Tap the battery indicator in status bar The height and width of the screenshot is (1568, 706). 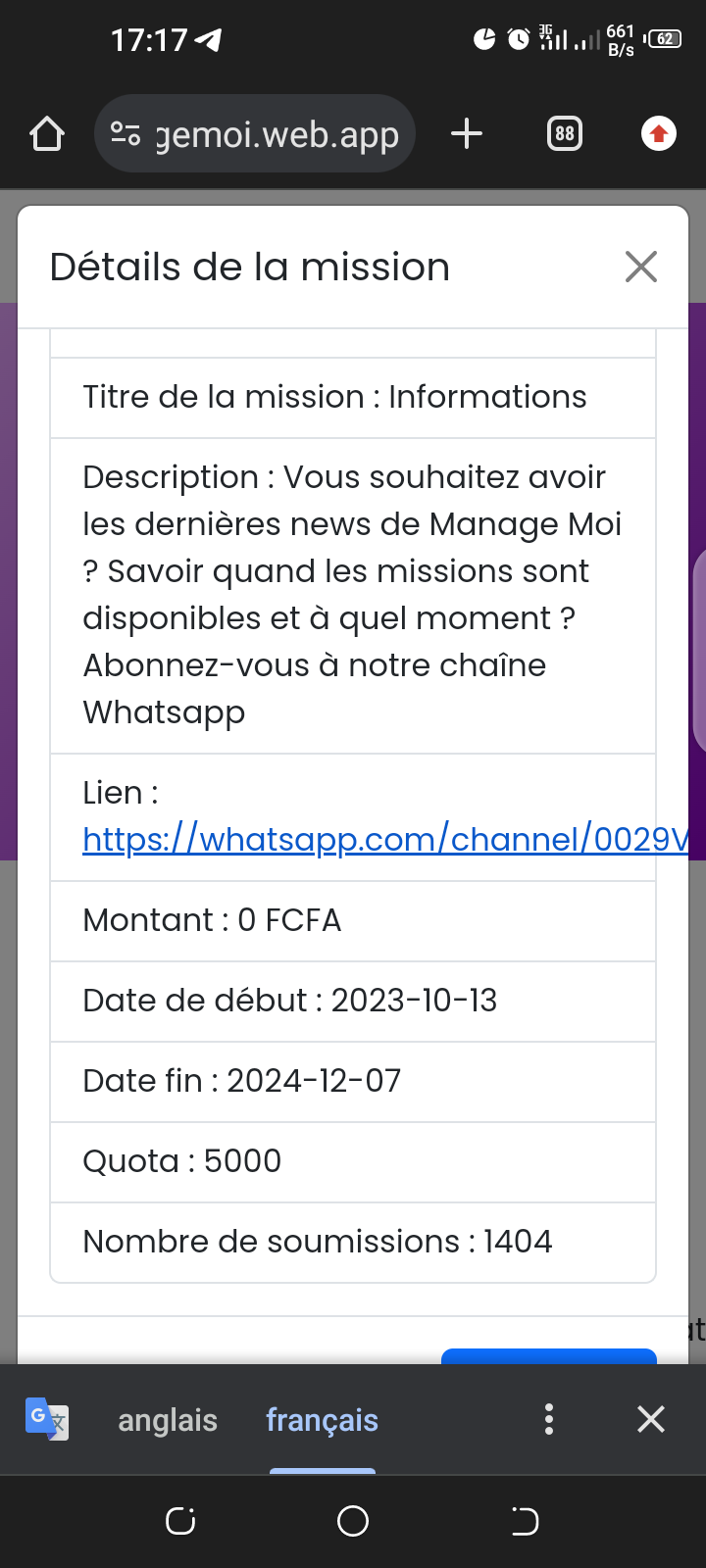(x=664, y=39)
